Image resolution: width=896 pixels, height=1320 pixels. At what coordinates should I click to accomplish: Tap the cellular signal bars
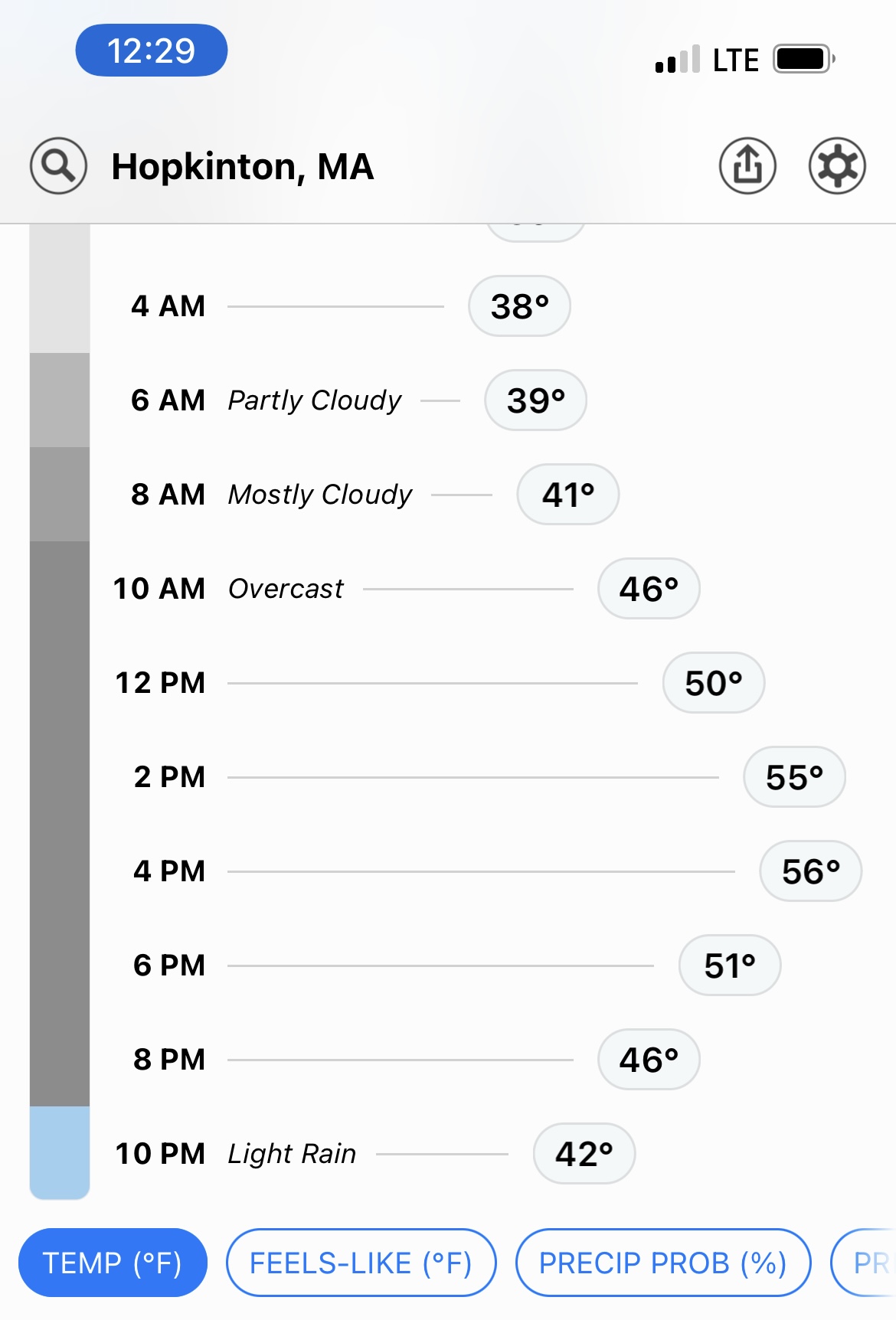[x=678, y=60]
